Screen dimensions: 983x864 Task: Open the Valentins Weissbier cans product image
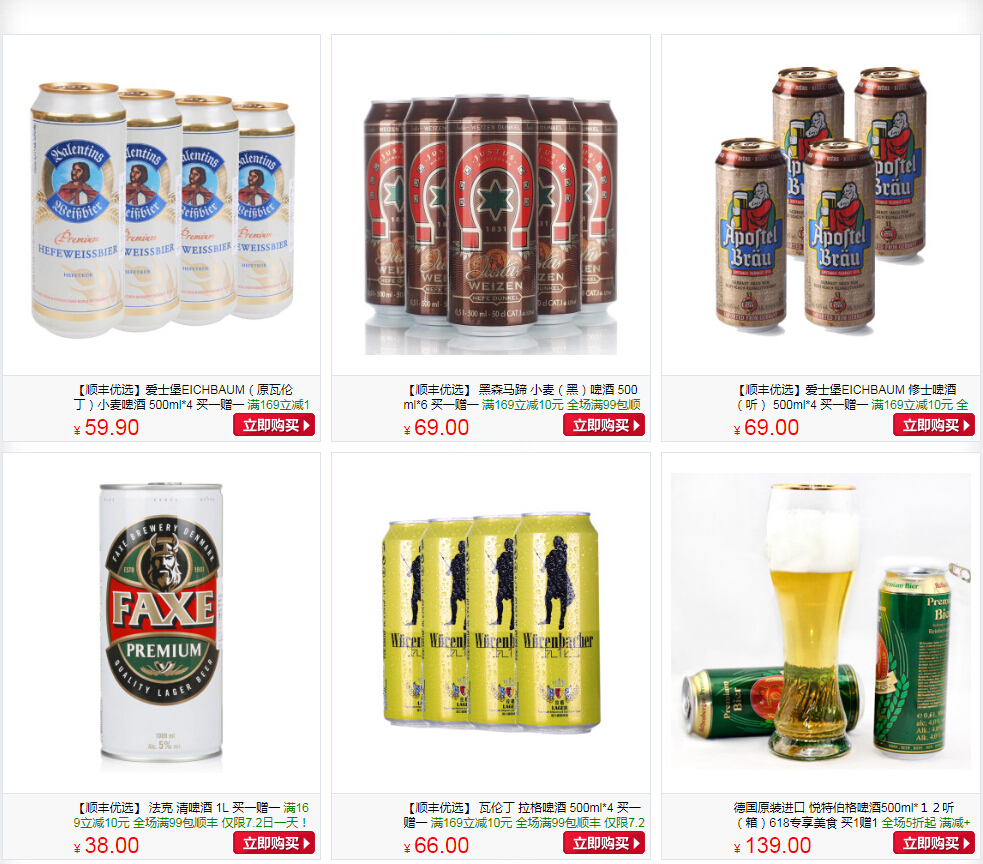pos(162,210)
